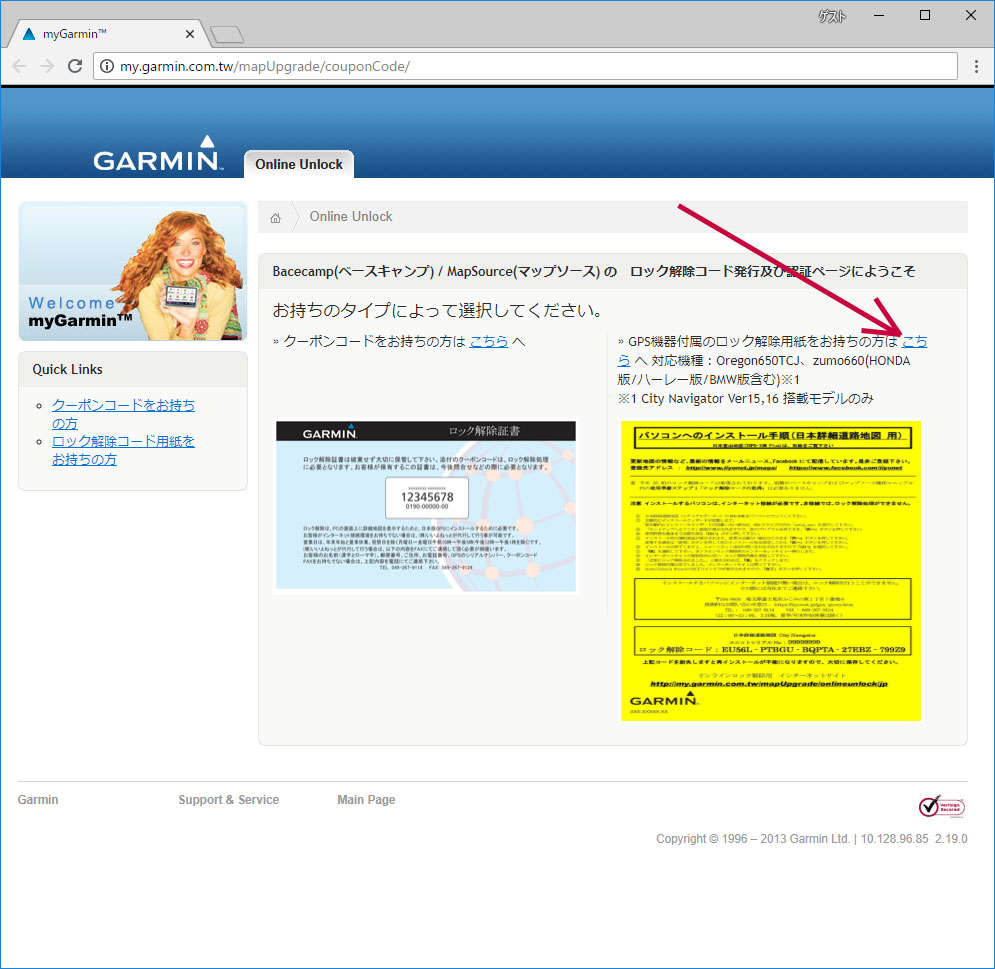995x969 pixels.
Task: Click the Support & Service footer link
Action: 228,800
